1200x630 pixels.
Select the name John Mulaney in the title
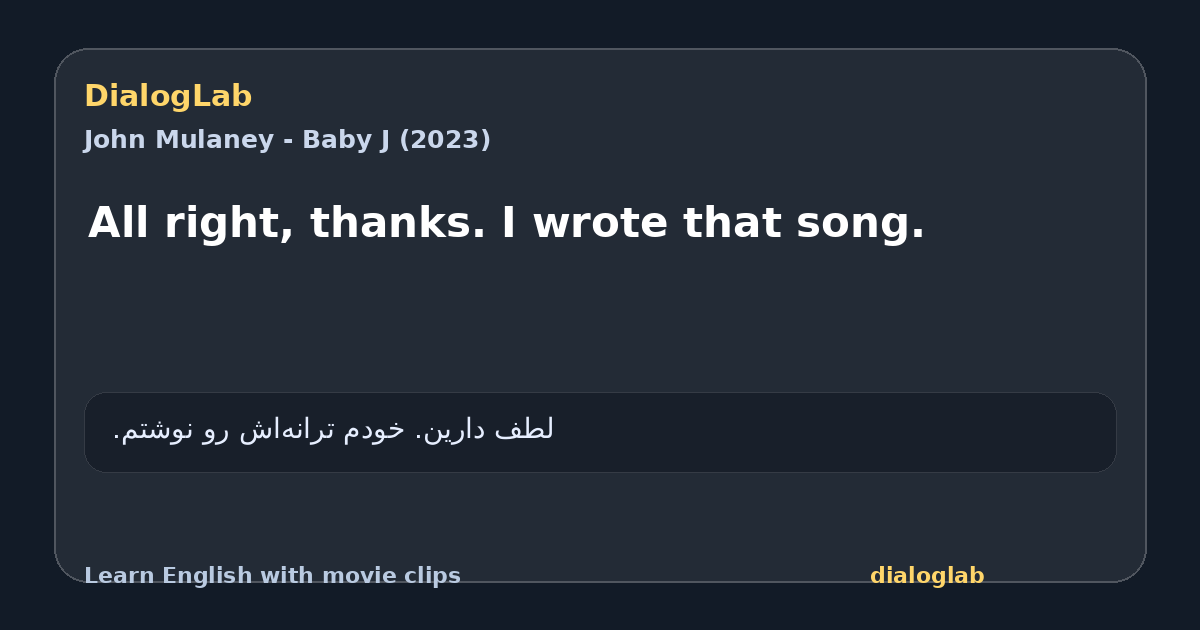(x=179, y=140)
